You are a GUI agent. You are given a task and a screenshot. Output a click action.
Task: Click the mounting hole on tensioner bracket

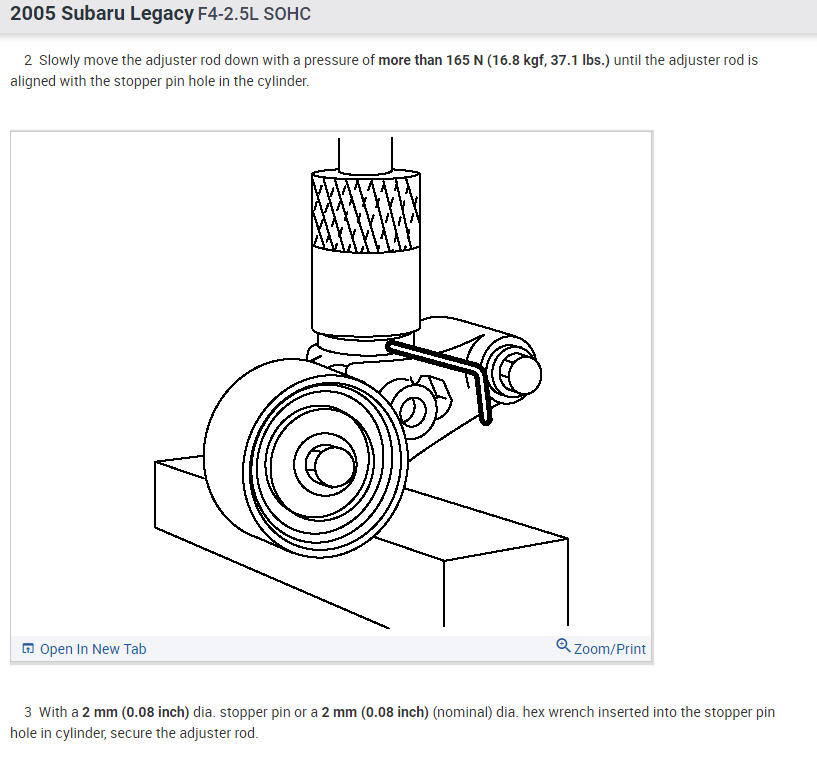[414, 410]
